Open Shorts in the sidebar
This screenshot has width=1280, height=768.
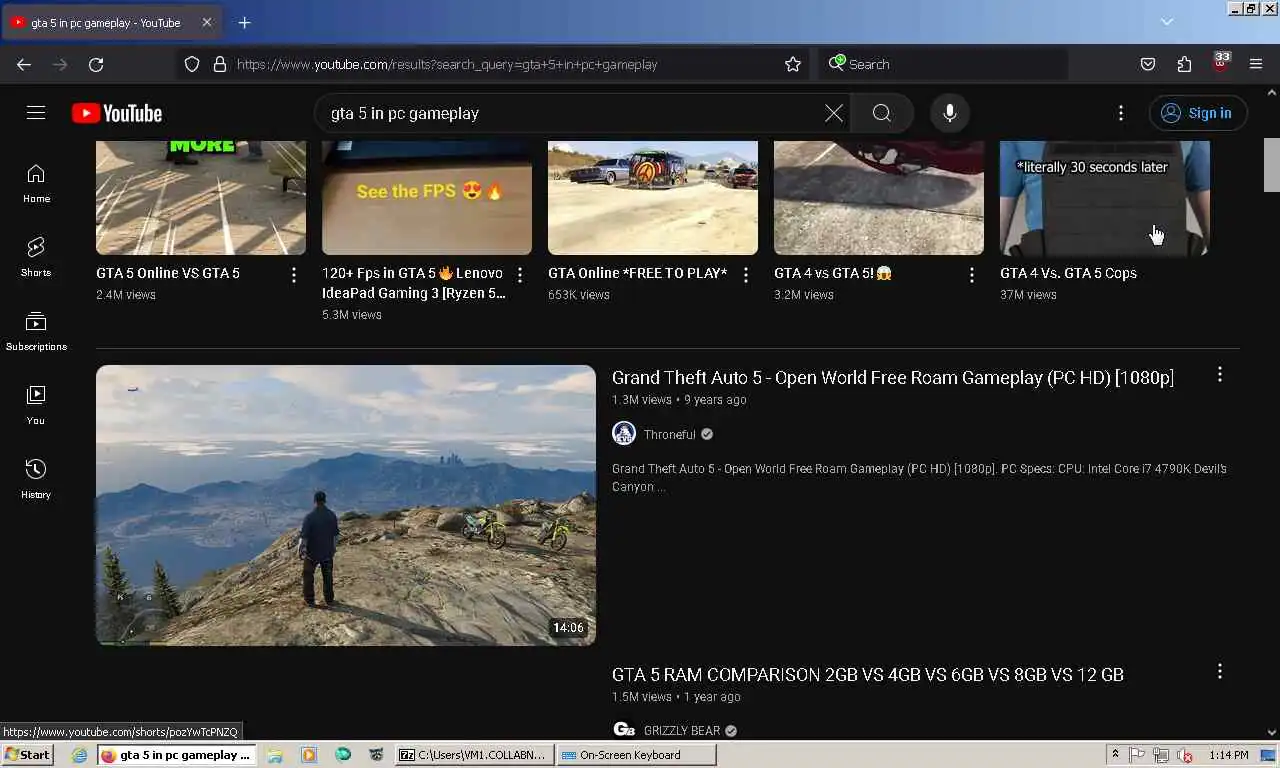(36, 258)
